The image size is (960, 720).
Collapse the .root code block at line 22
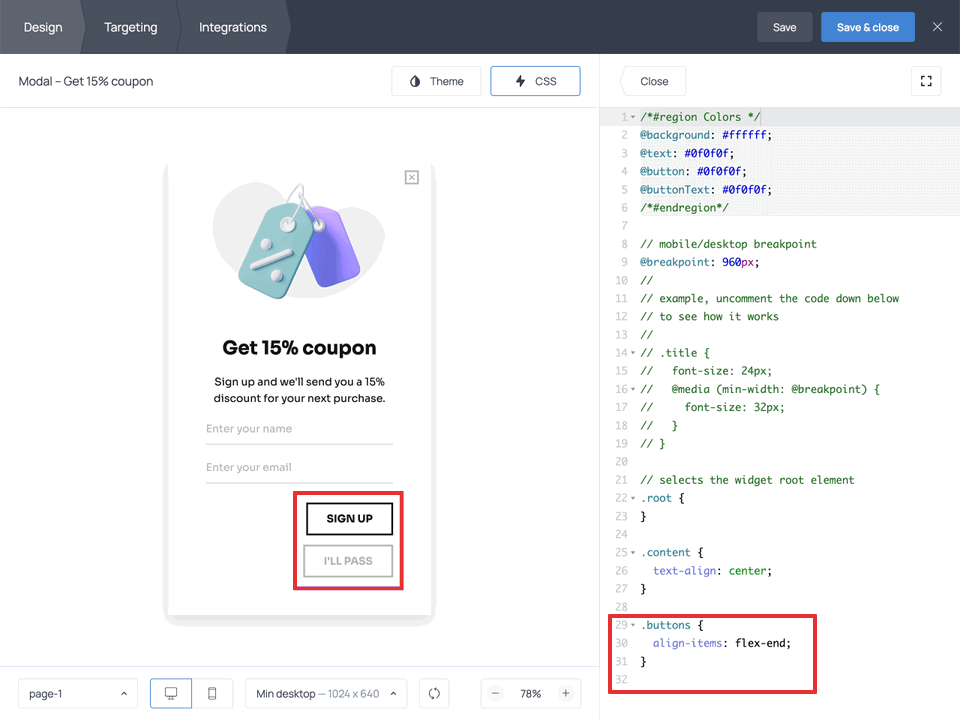633,498
